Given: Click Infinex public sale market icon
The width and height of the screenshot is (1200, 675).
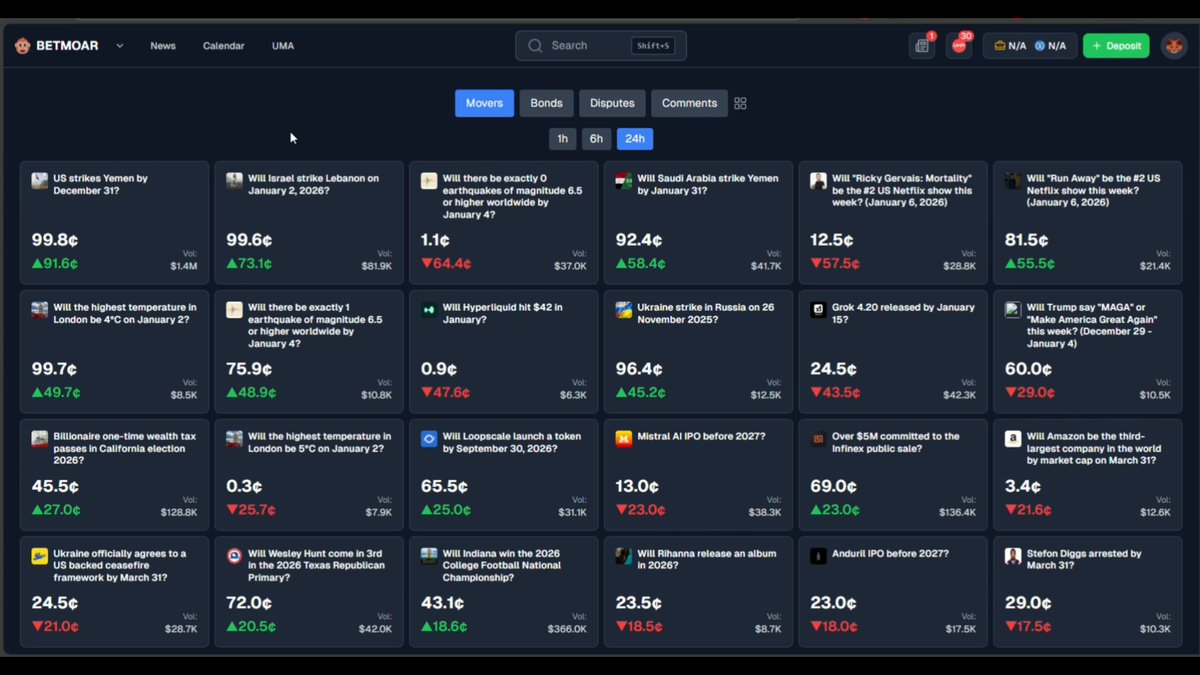Looking at the screenshot, I should (818, 439).
